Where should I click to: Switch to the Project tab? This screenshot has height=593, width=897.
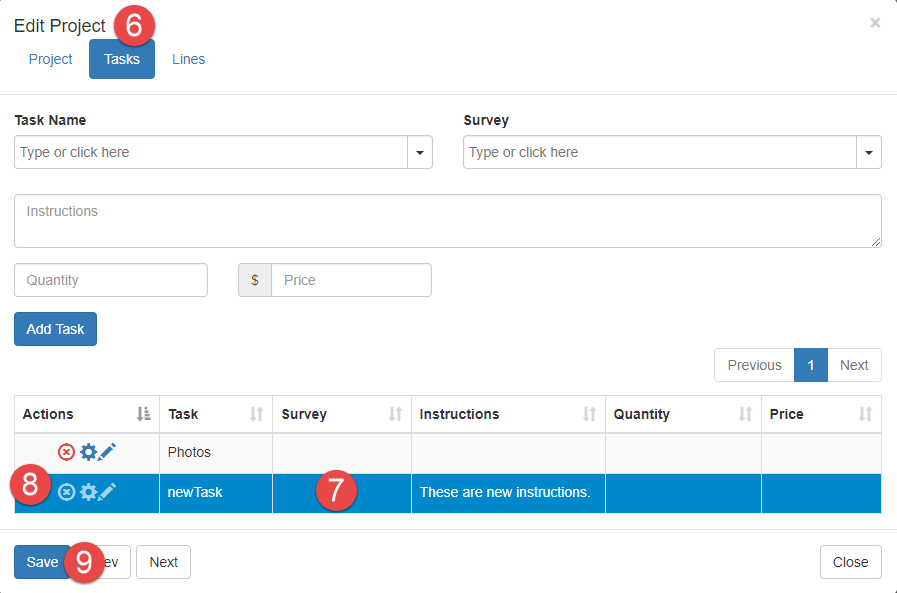click(50, 59)
